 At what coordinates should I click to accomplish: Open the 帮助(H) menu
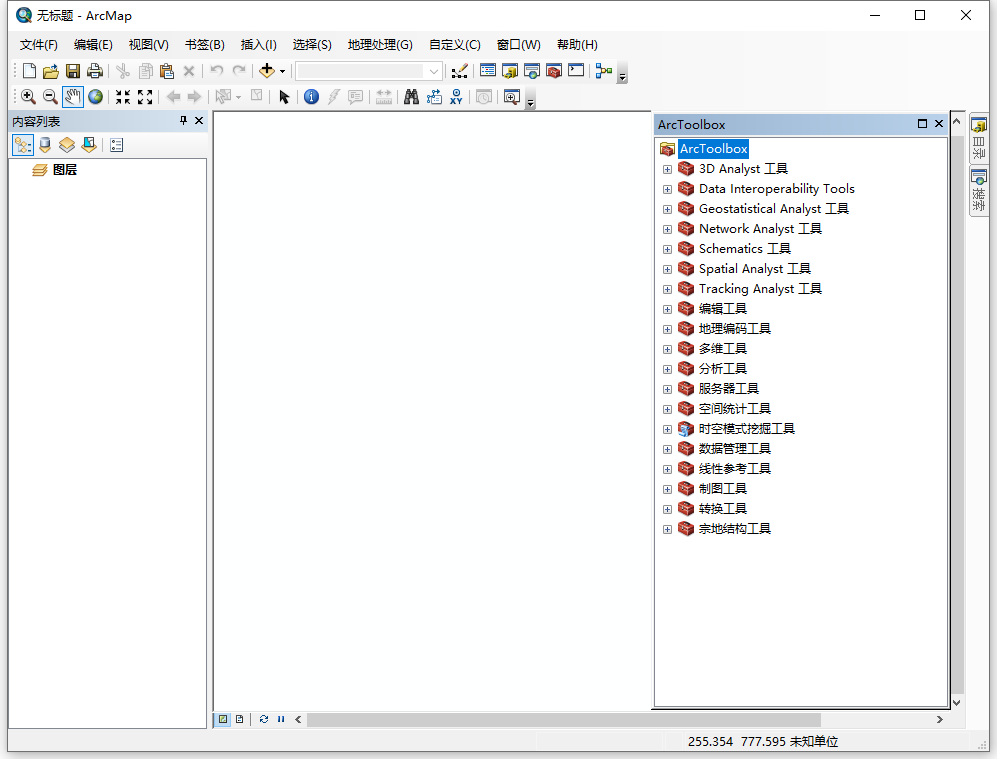click(577, 44)
